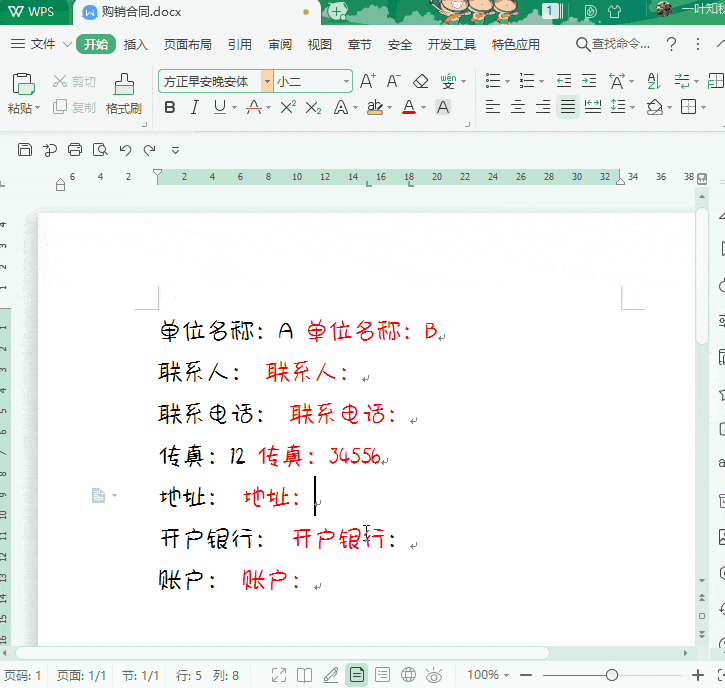
Task: Undo the last action
Action: coord(125,150)
